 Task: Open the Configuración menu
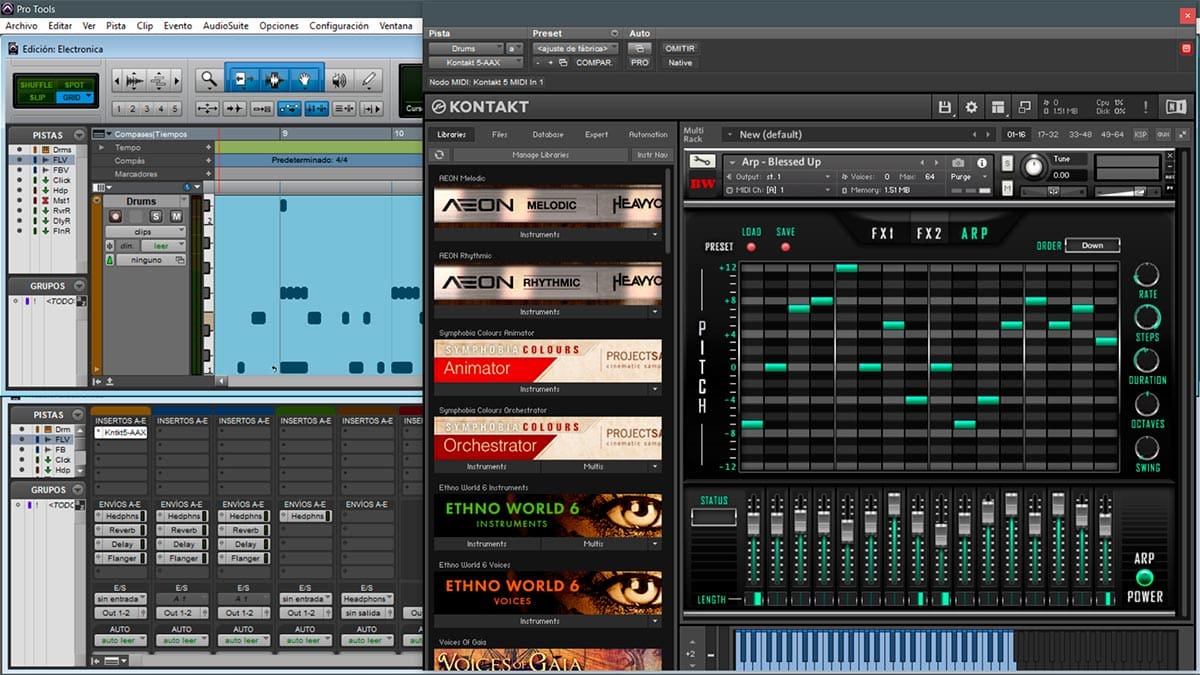point(339,26)
